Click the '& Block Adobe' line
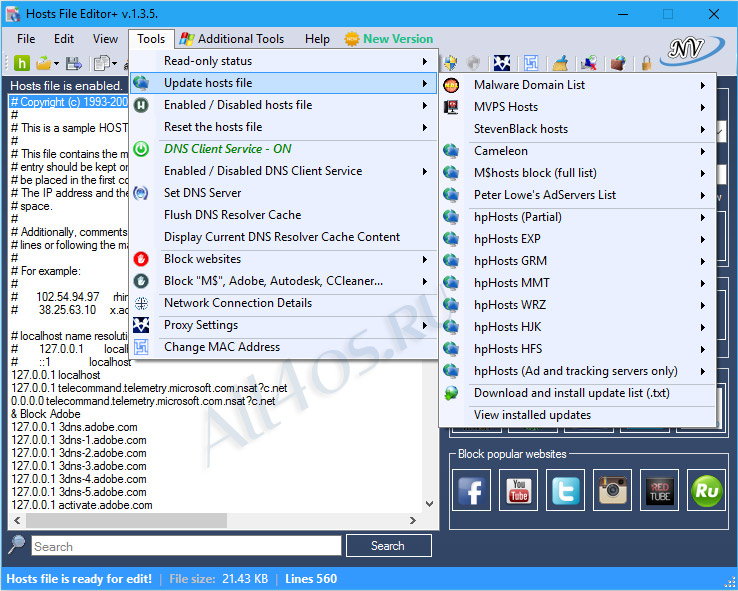The image size is (738, 591). 46,414
